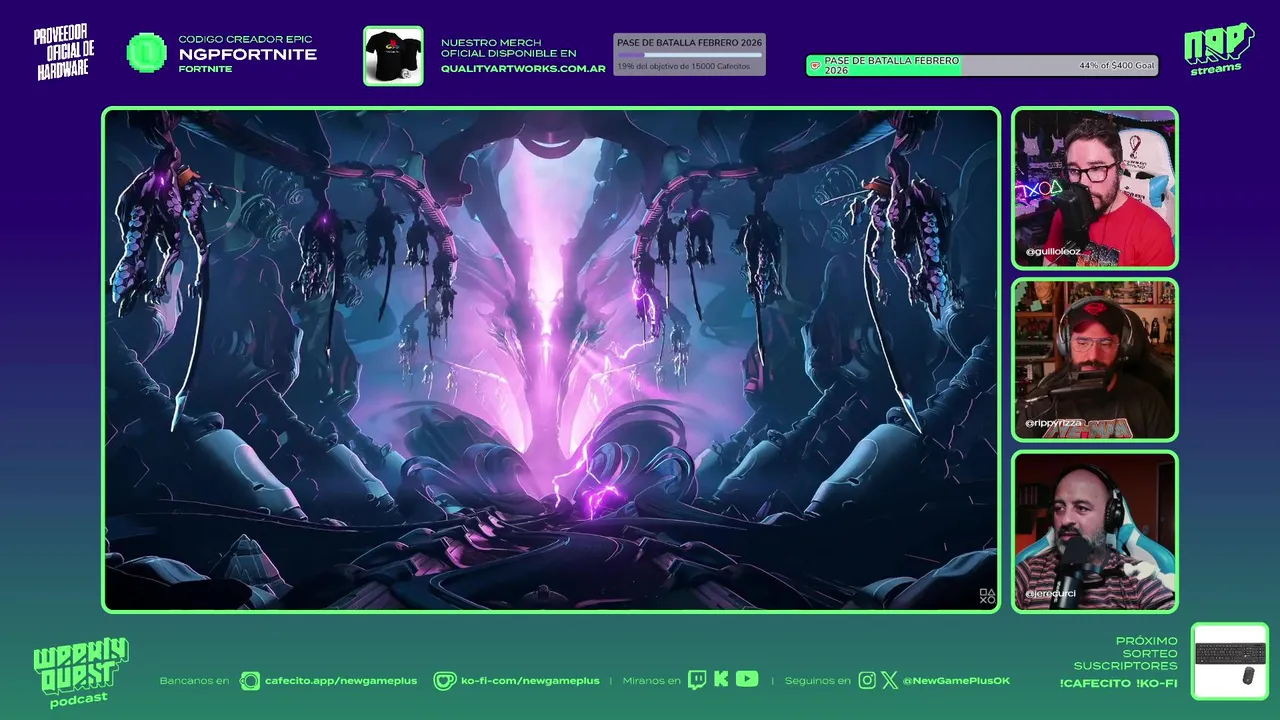
Task: Click the 44% of $400 Goal bar
Action: 982,66
